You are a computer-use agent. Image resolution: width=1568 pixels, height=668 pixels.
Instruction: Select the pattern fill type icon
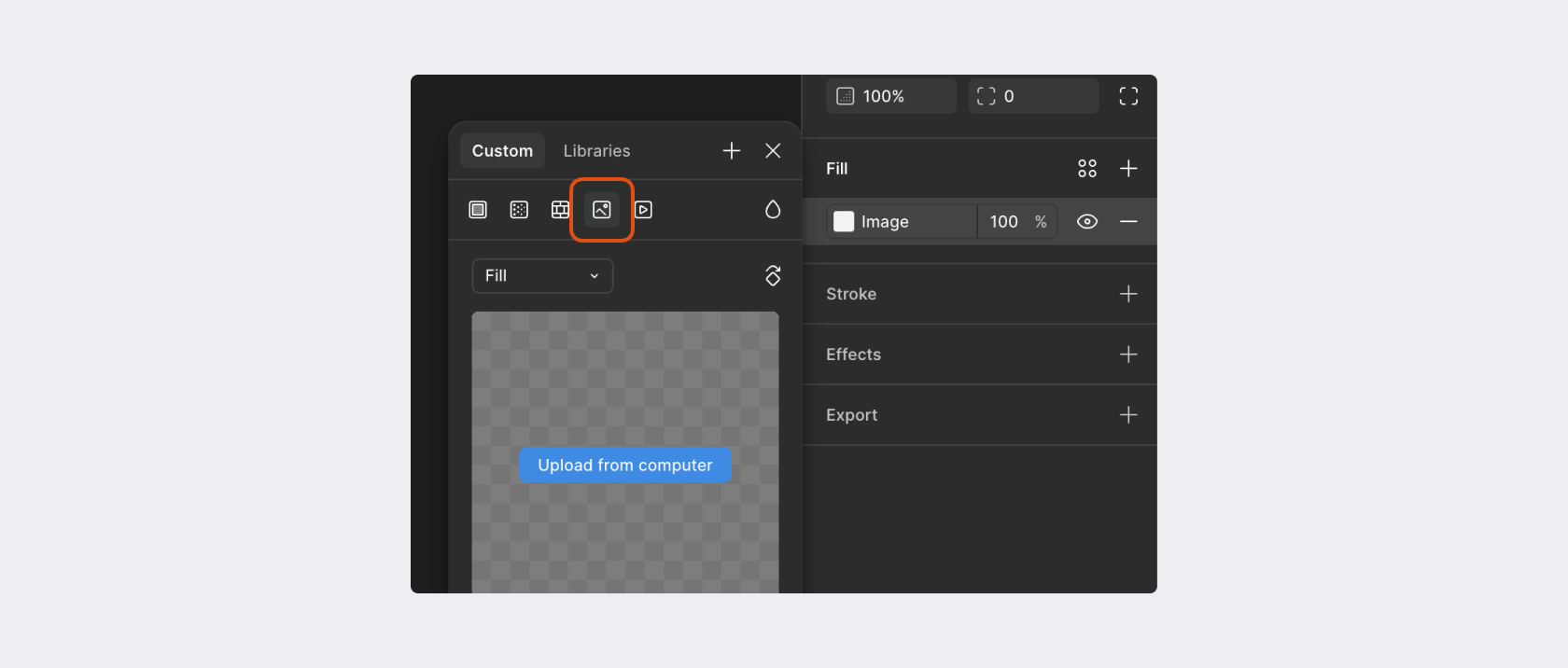560,210
